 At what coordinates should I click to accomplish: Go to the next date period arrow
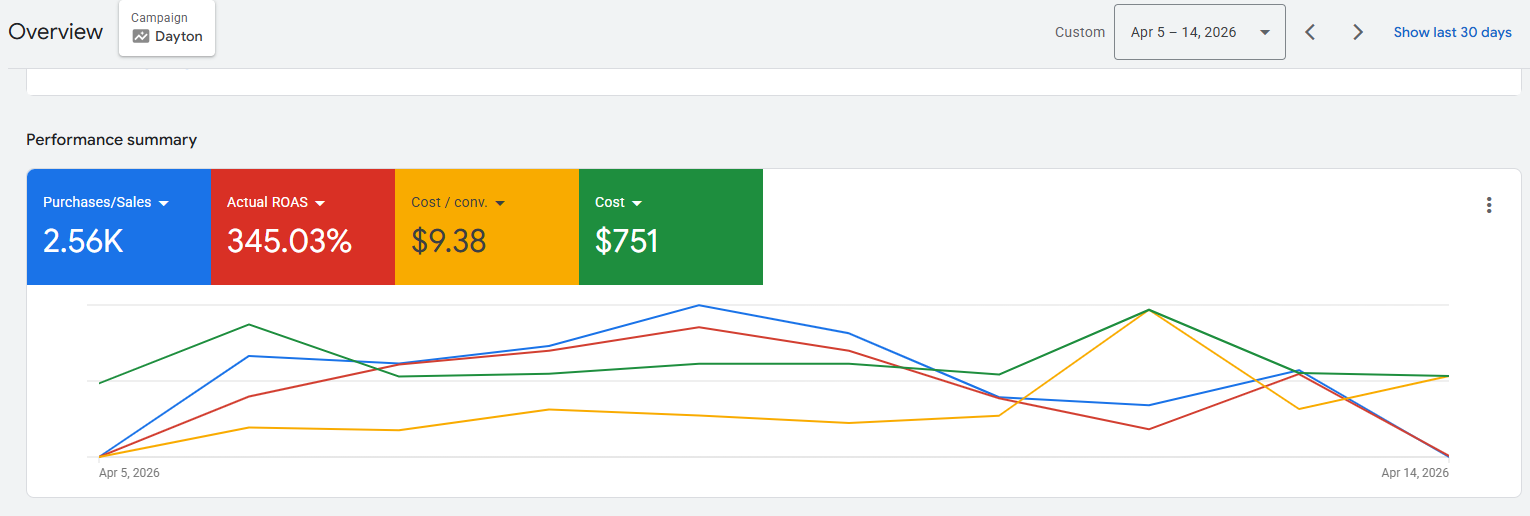click(1358, 32)
